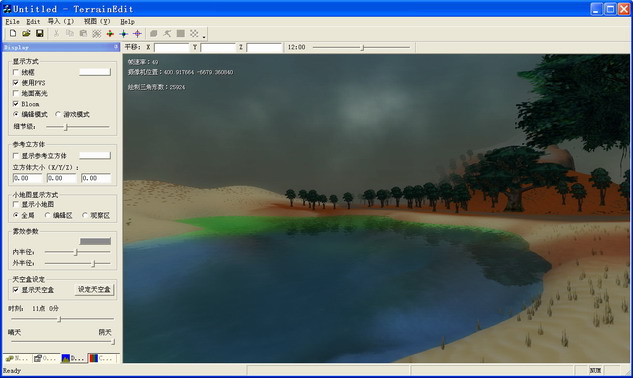Click the TerrainEdit title bar app icon
This screenshot has width=633, height=378.
point(7,8)
